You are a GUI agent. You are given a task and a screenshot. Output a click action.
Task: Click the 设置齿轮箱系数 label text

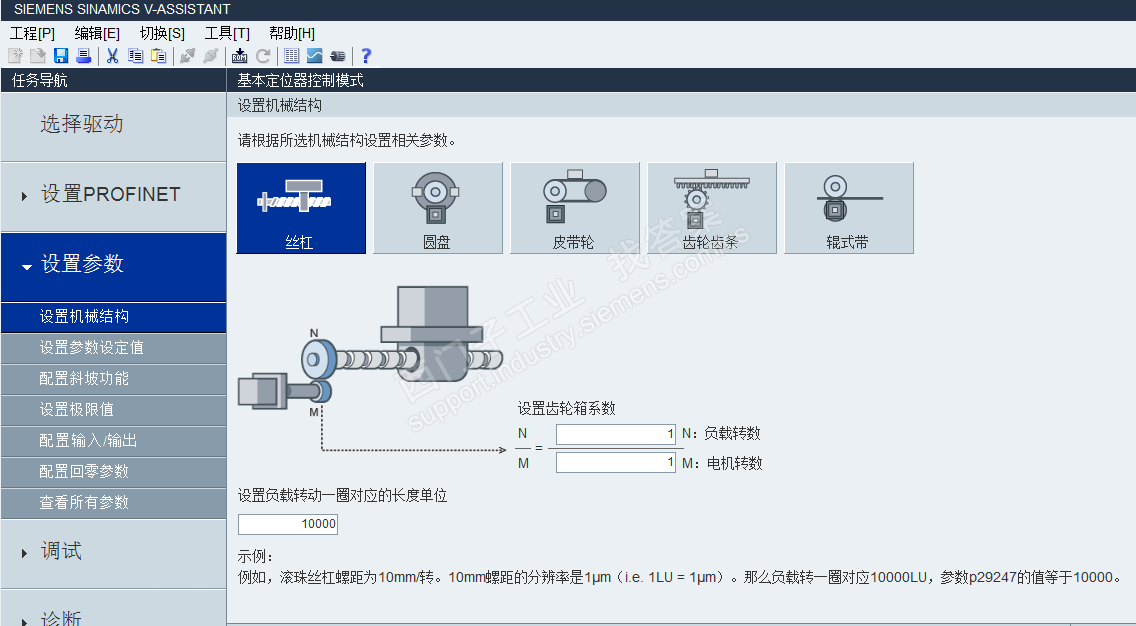tap(567, 409)
